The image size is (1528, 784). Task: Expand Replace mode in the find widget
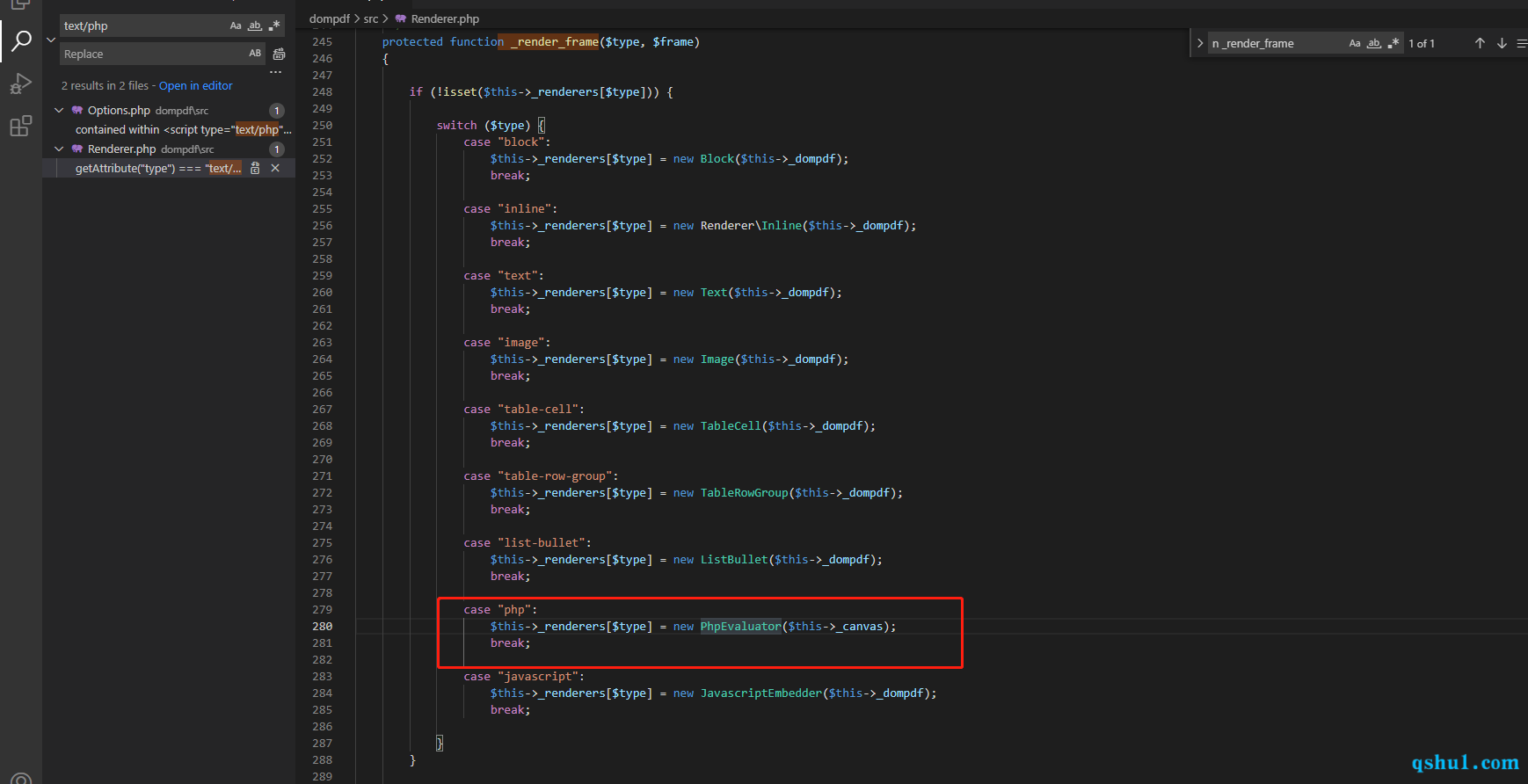pos(1200,43)
